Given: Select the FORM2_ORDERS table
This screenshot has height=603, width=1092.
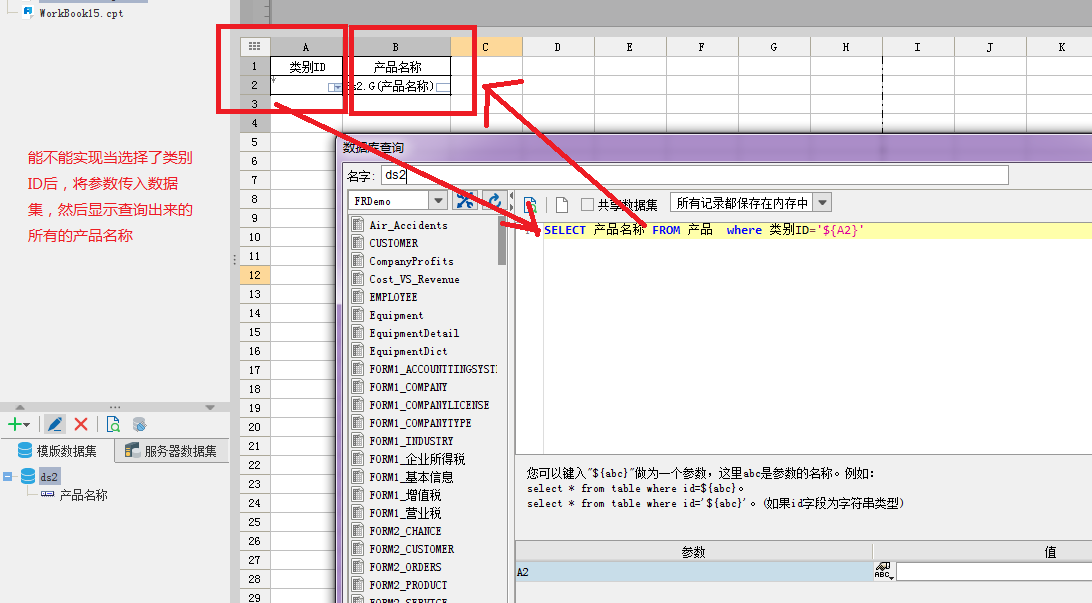Looking at the screenshot, I should 405,567.
